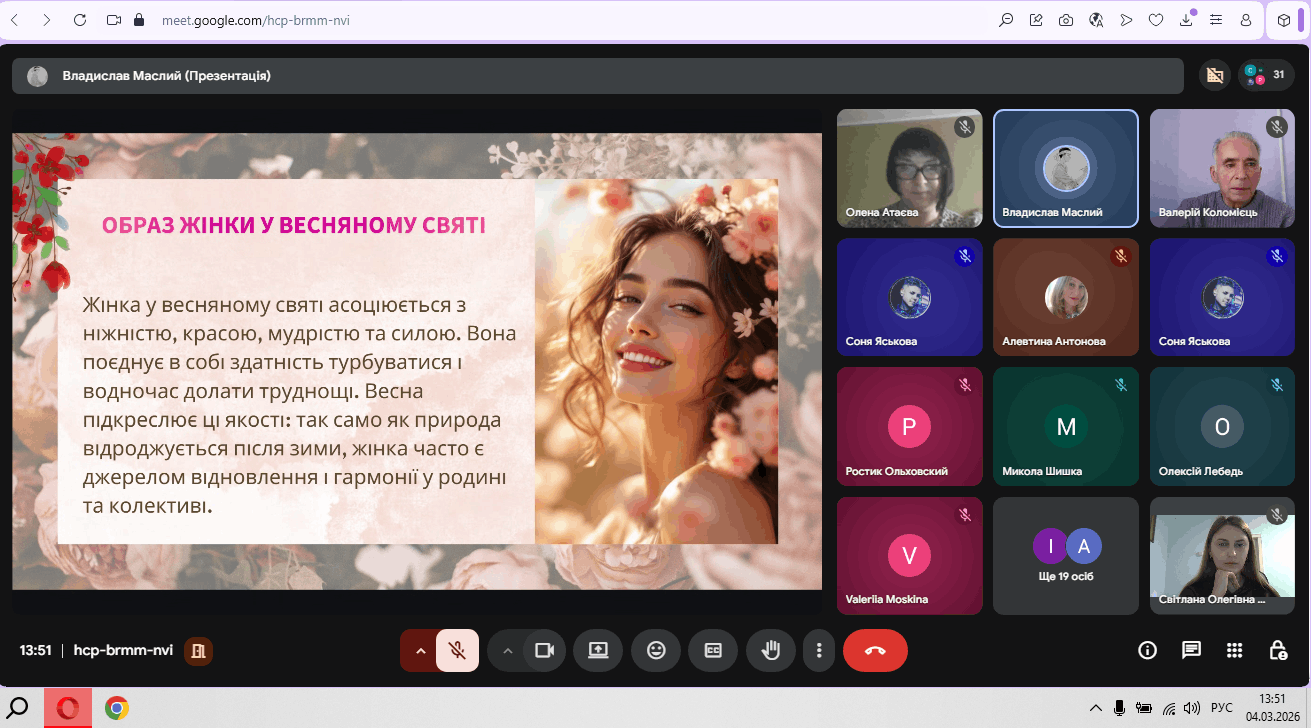Open the chat panel icon
This screenshot has width=1311, height=728.
(1191, 650)
